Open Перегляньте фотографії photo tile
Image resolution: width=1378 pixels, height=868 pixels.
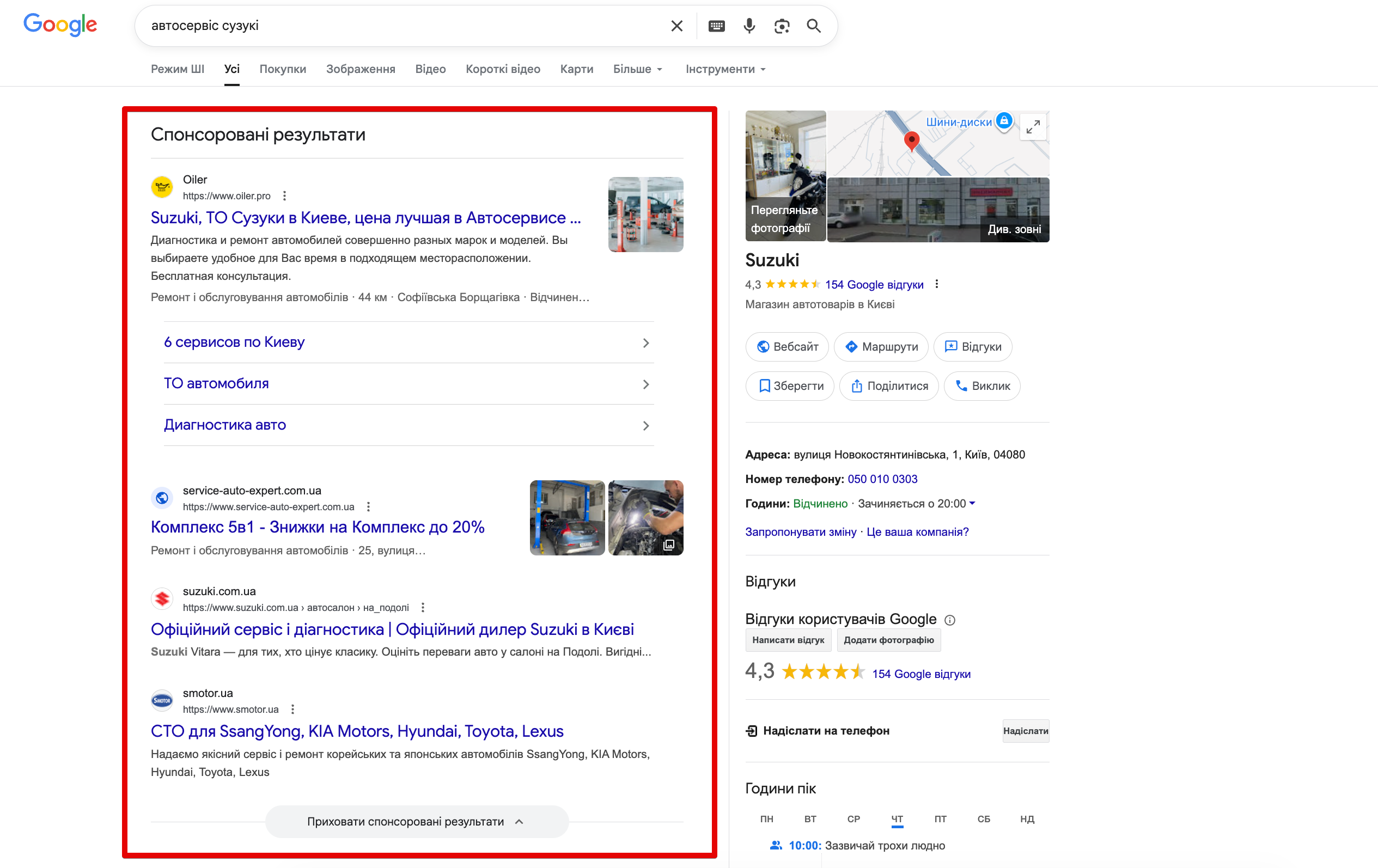tap(785, 176)
